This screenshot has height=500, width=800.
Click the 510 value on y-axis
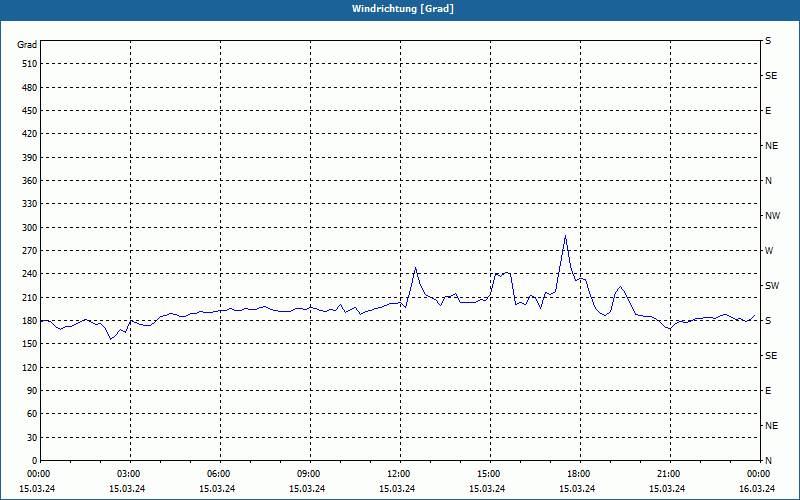tap(28, 64)
